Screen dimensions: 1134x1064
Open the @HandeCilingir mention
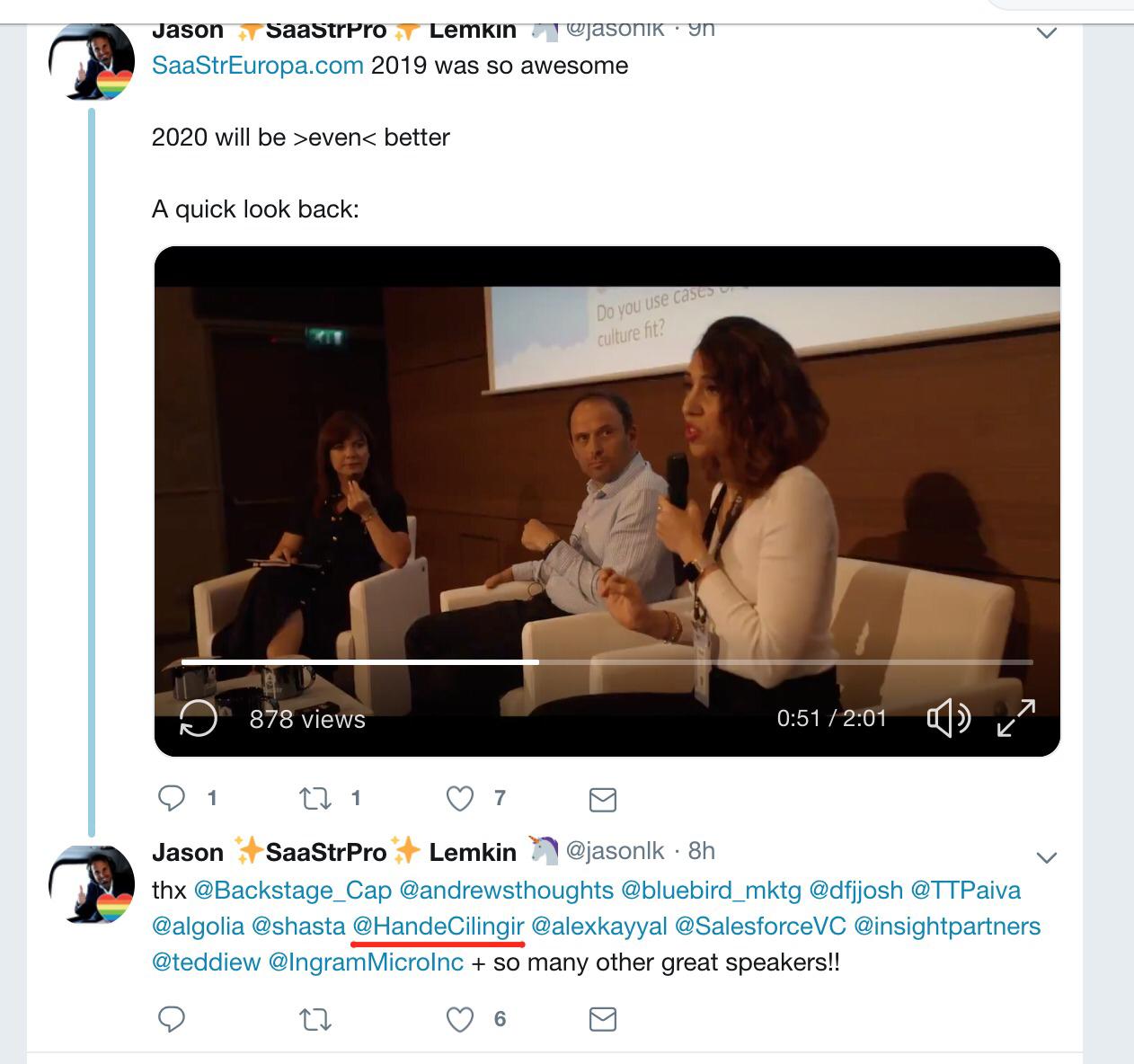click(439, 927)
